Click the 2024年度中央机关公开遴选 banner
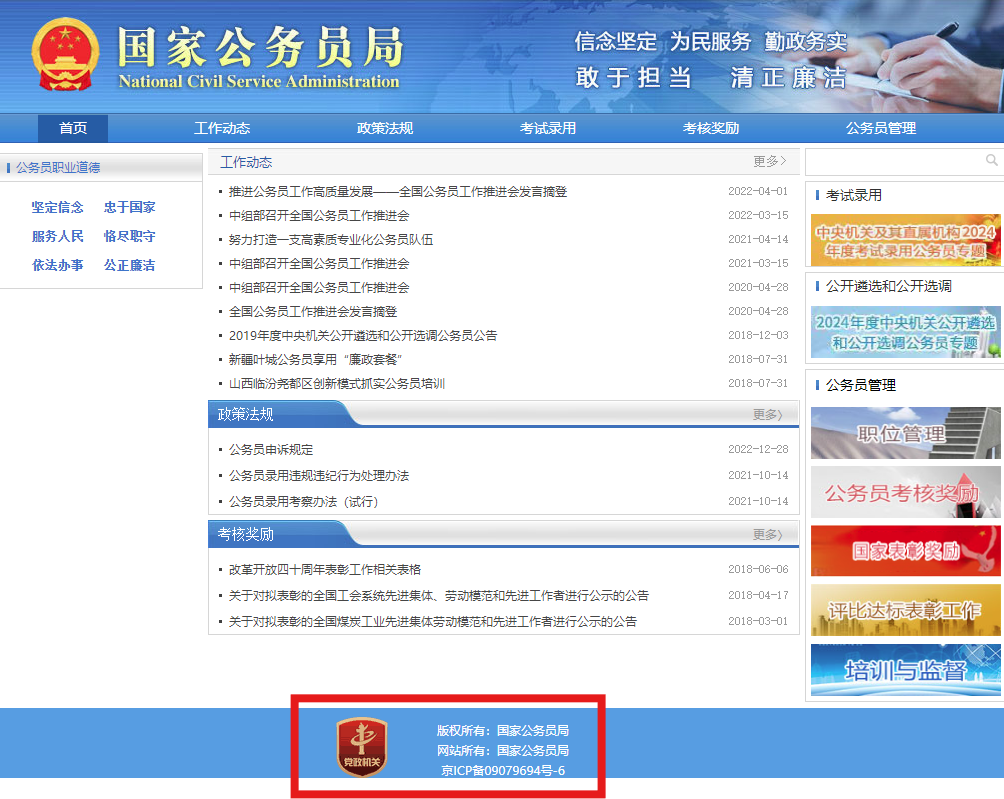 tap(905, 332)
